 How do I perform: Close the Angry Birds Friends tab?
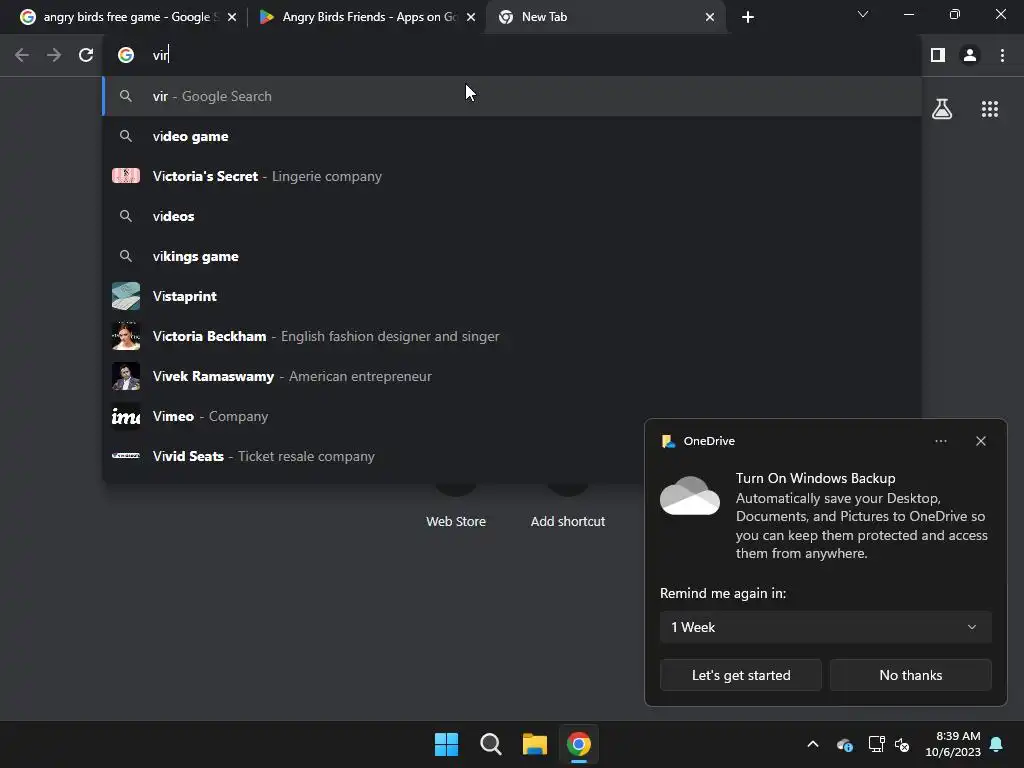471,17
